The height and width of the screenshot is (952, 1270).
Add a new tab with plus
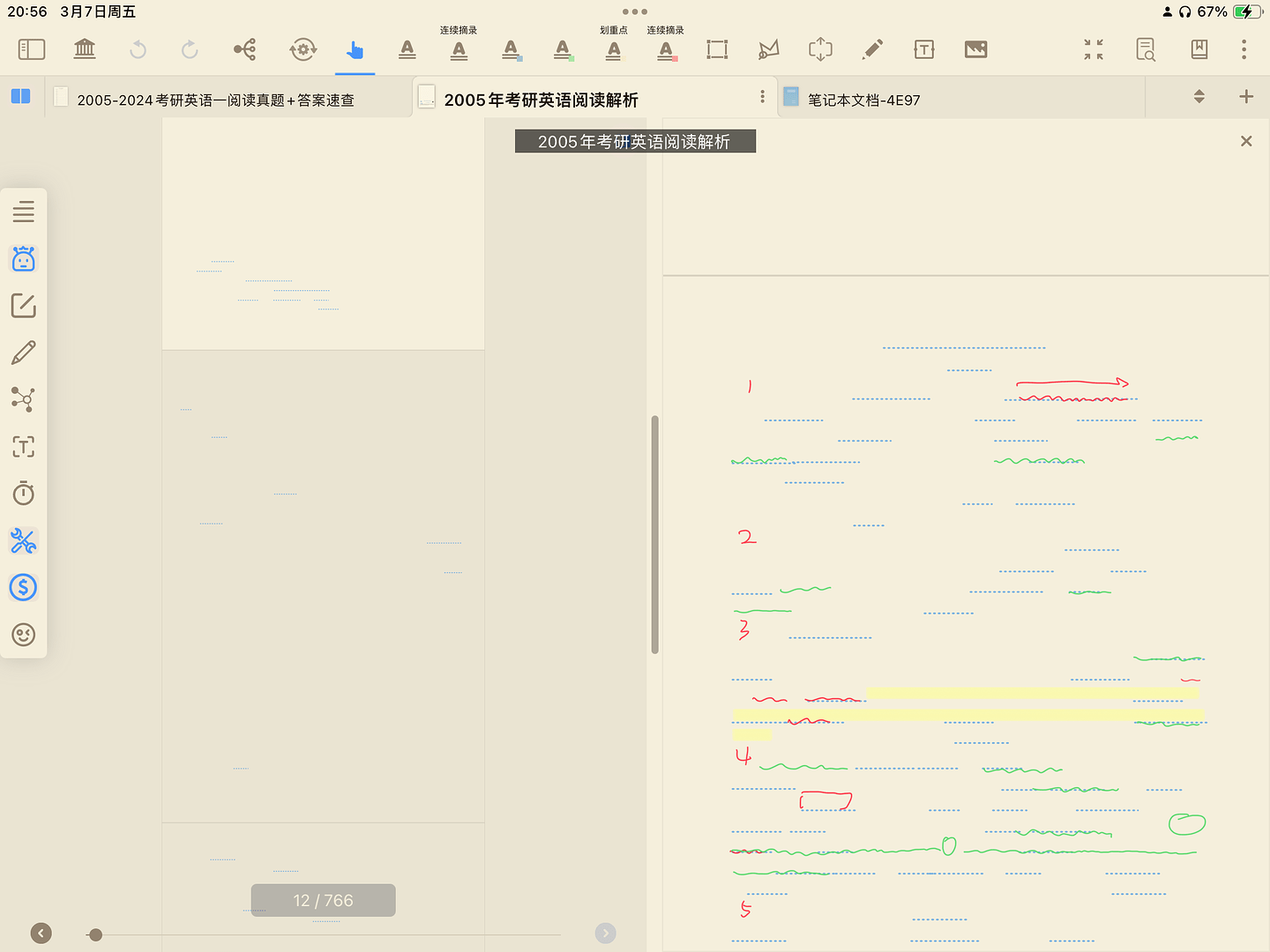1246,96
